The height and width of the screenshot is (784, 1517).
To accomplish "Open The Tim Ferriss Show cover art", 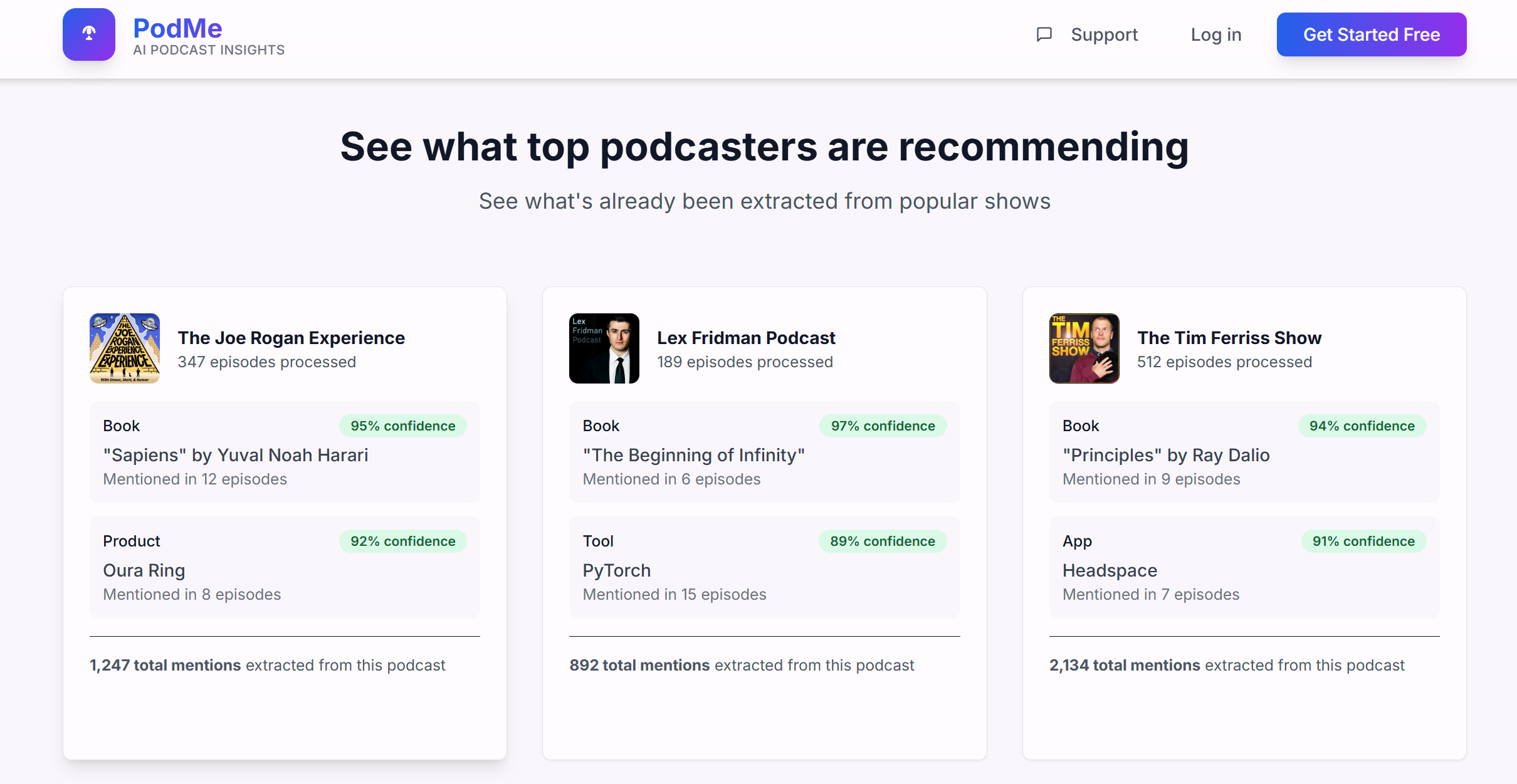I will tap(1084, 348).
